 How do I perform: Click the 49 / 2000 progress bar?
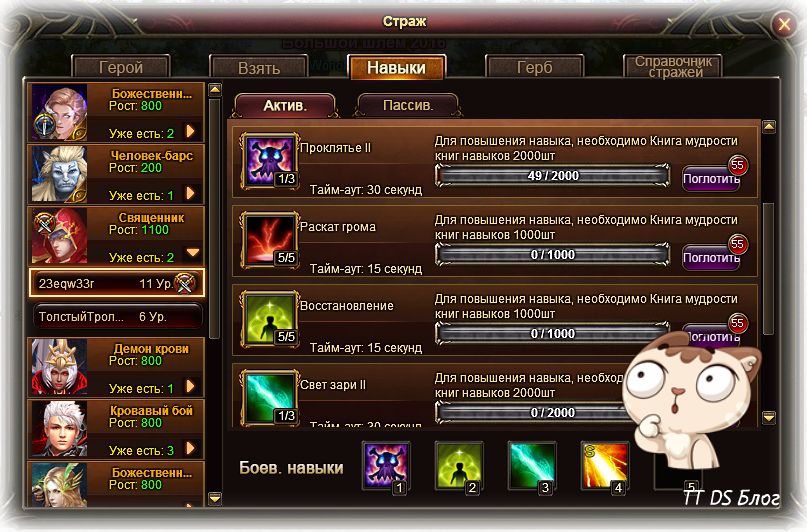[552, 175]
